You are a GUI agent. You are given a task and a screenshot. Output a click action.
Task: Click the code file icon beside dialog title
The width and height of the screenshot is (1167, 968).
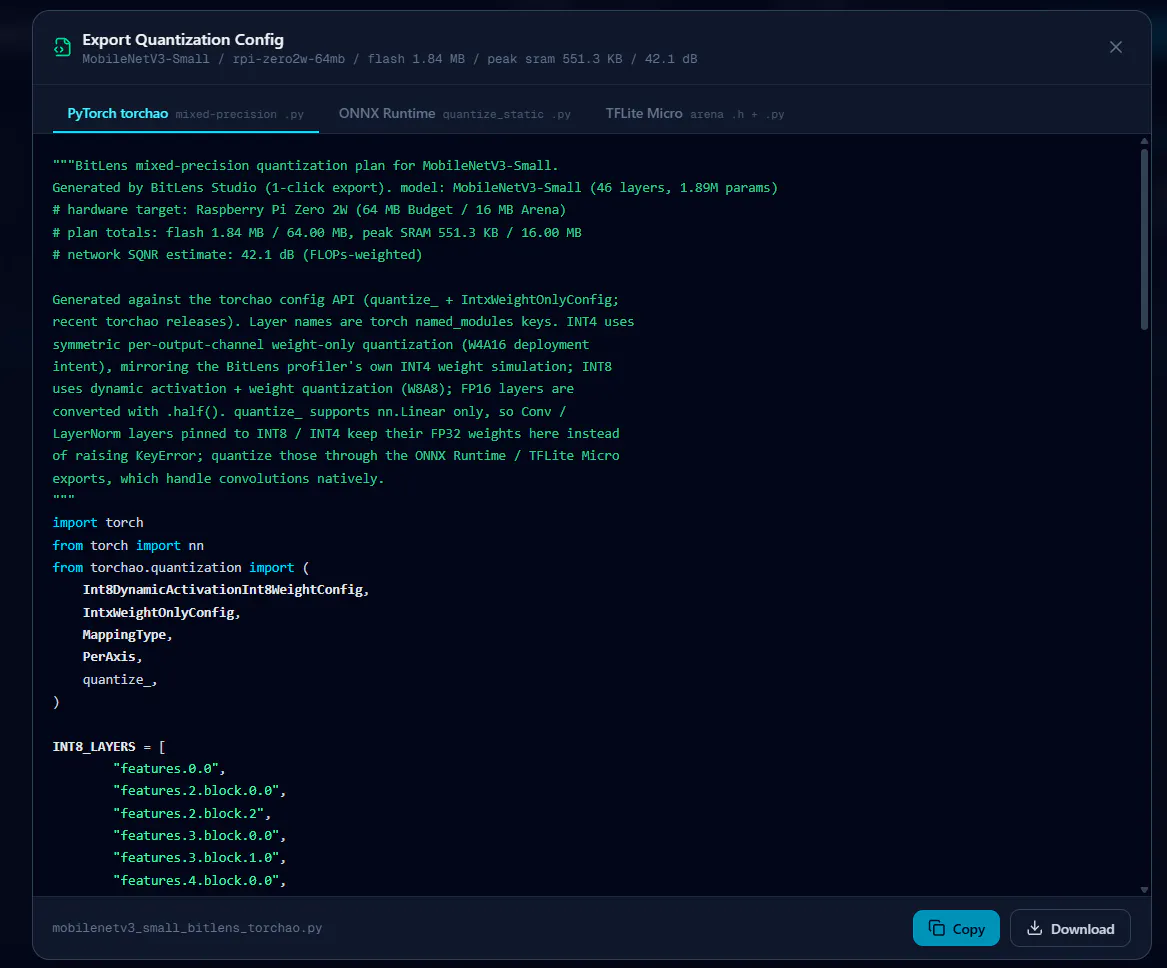tap(63, 48)
